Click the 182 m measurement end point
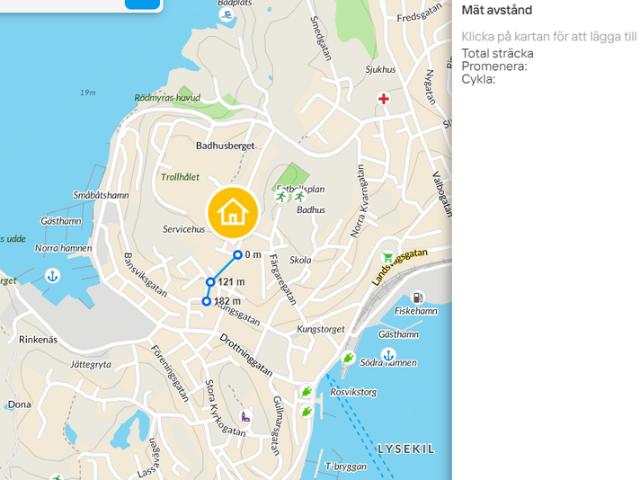This screenshot has height=480, width=640. (207, 301)
